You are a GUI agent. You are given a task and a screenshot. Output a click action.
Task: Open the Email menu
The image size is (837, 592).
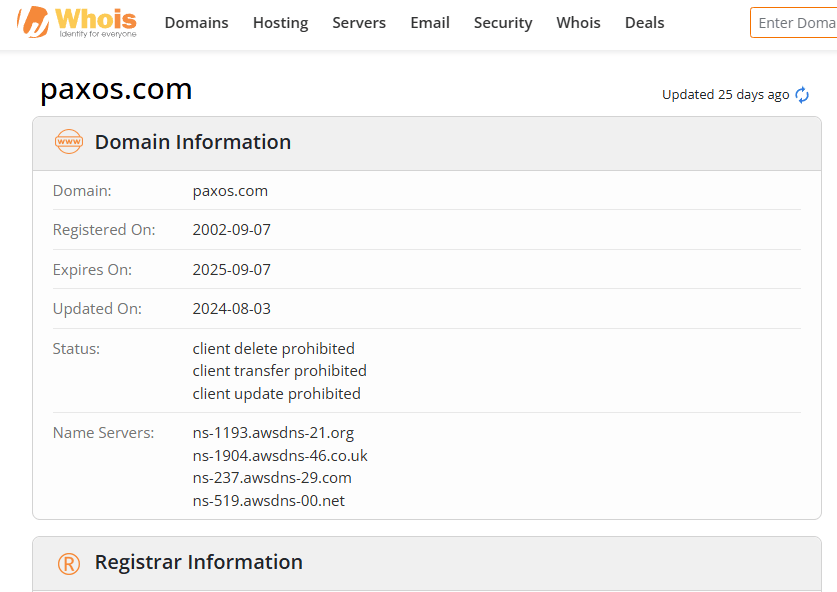point(430,22)
